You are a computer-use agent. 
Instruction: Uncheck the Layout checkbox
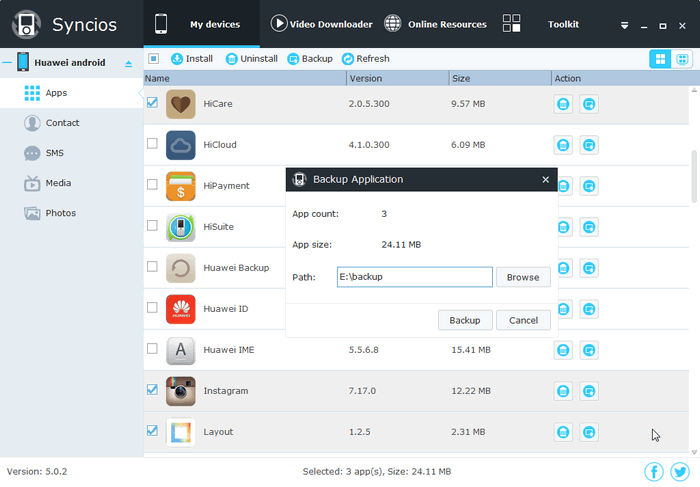[152, 431]
